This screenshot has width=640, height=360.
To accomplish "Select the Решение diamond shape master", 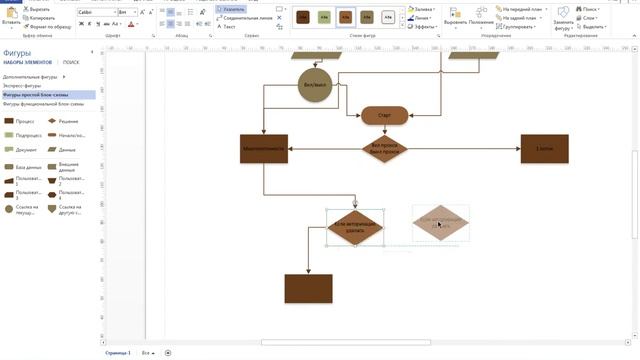I will tap(63, 121).
